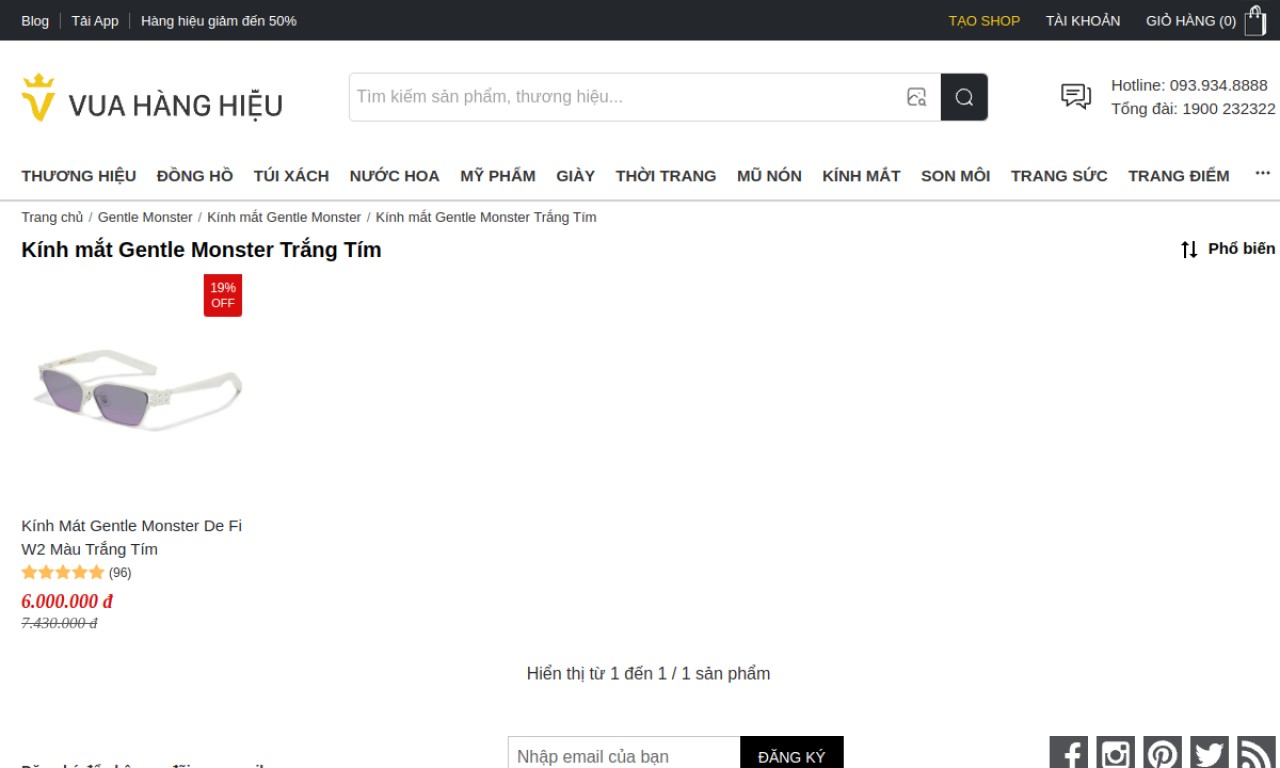
Task: Go to Gentle Monster breadcrumb
Action: (x=145, y=217)
